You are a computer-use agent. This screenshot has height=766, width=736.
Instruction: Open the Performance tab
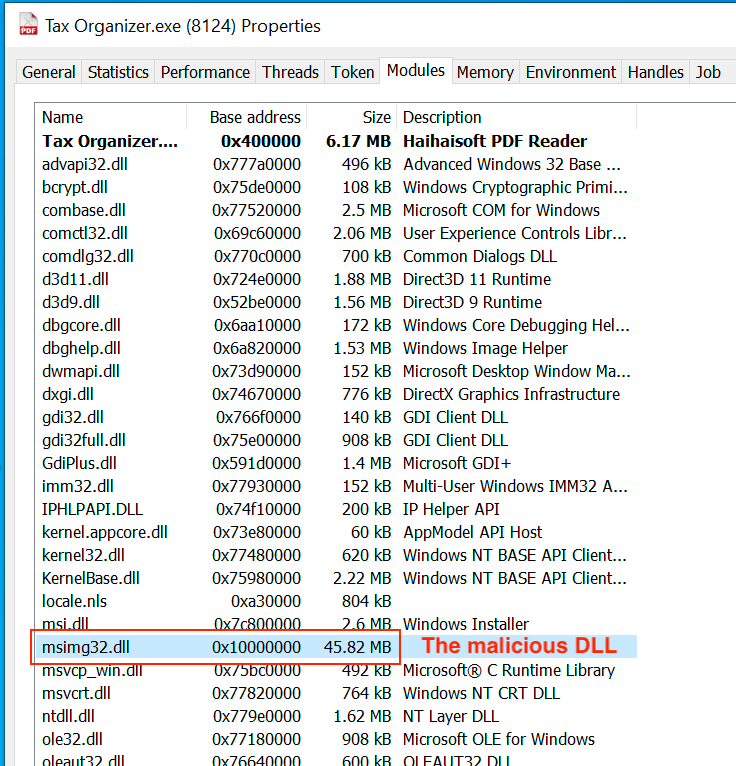point(205,72)
